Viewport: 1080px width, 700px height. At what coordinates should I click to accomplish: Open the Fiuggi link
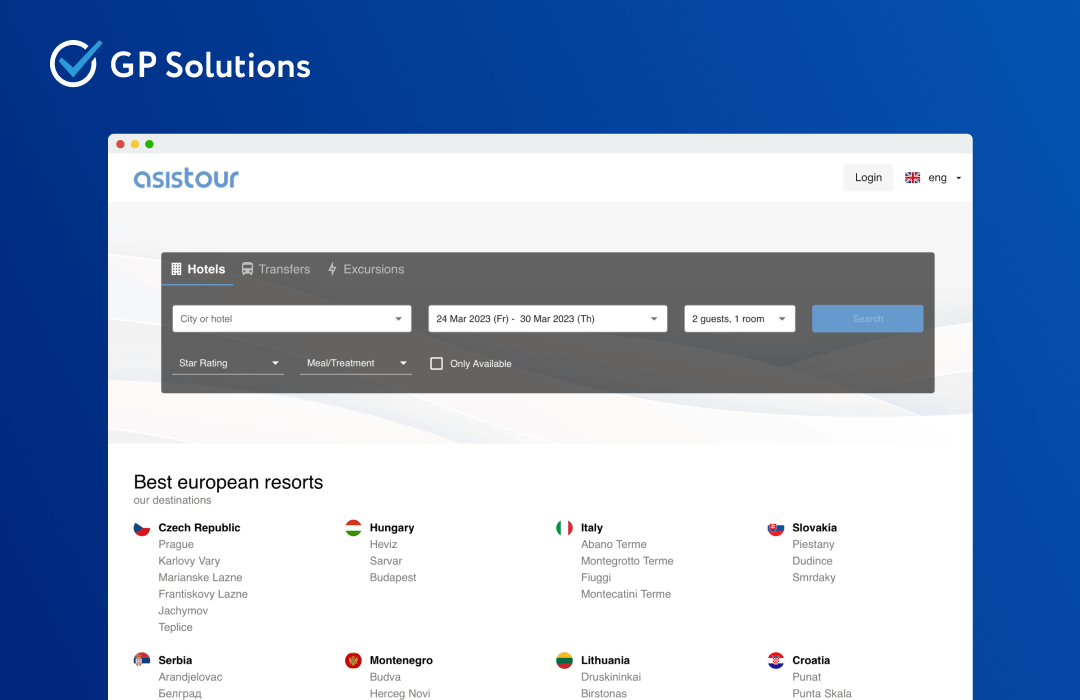tap(596, 577)
